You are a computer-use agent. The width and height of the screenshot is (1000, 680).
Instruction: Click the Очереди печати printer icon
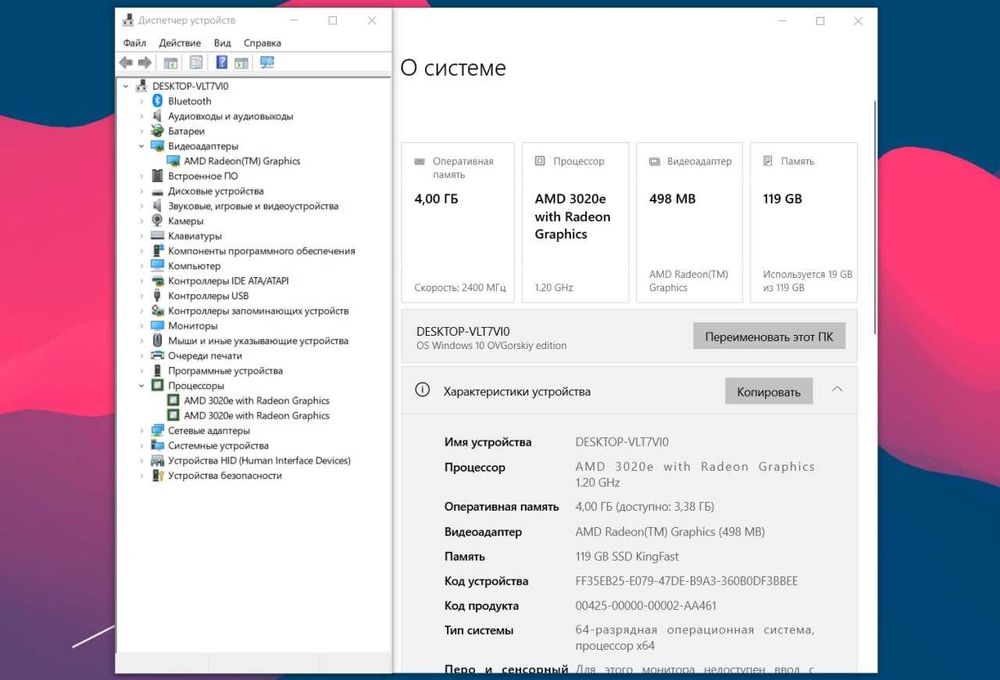(x=158, y=355)
